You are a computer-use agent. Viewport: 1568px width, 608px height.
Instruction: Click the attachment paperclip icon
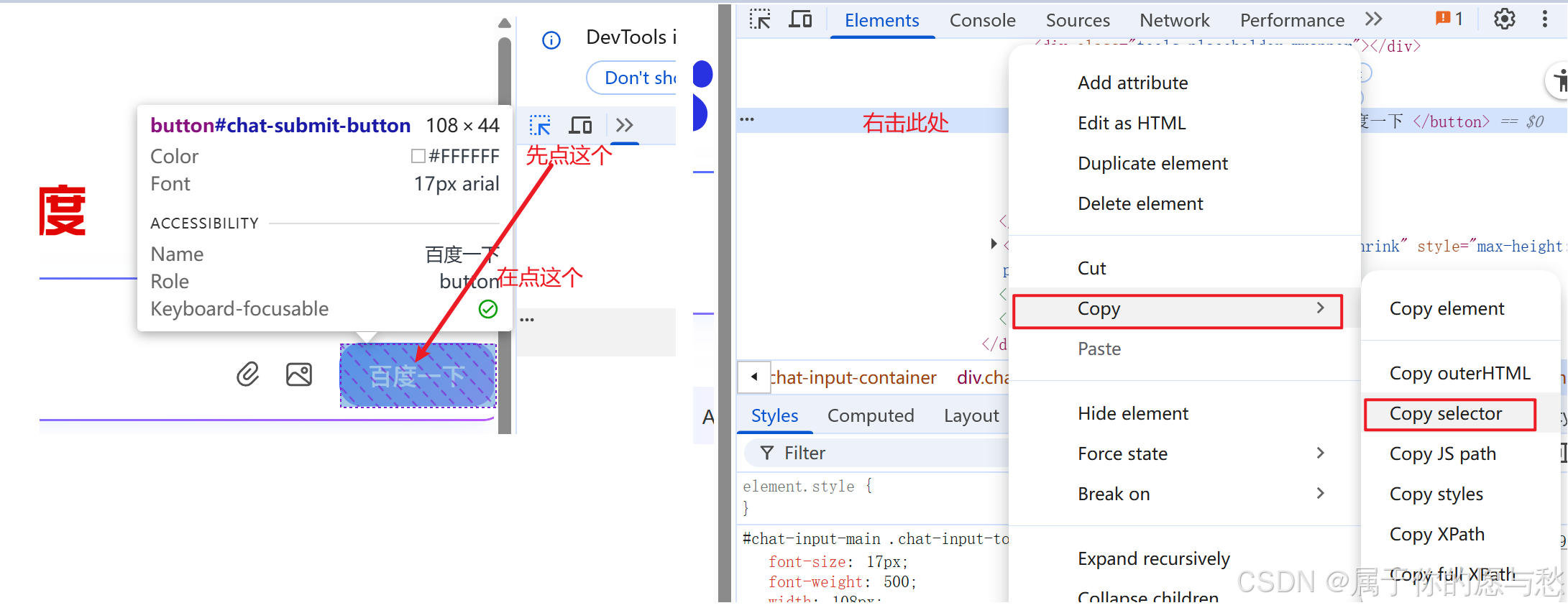click(247, 374)
